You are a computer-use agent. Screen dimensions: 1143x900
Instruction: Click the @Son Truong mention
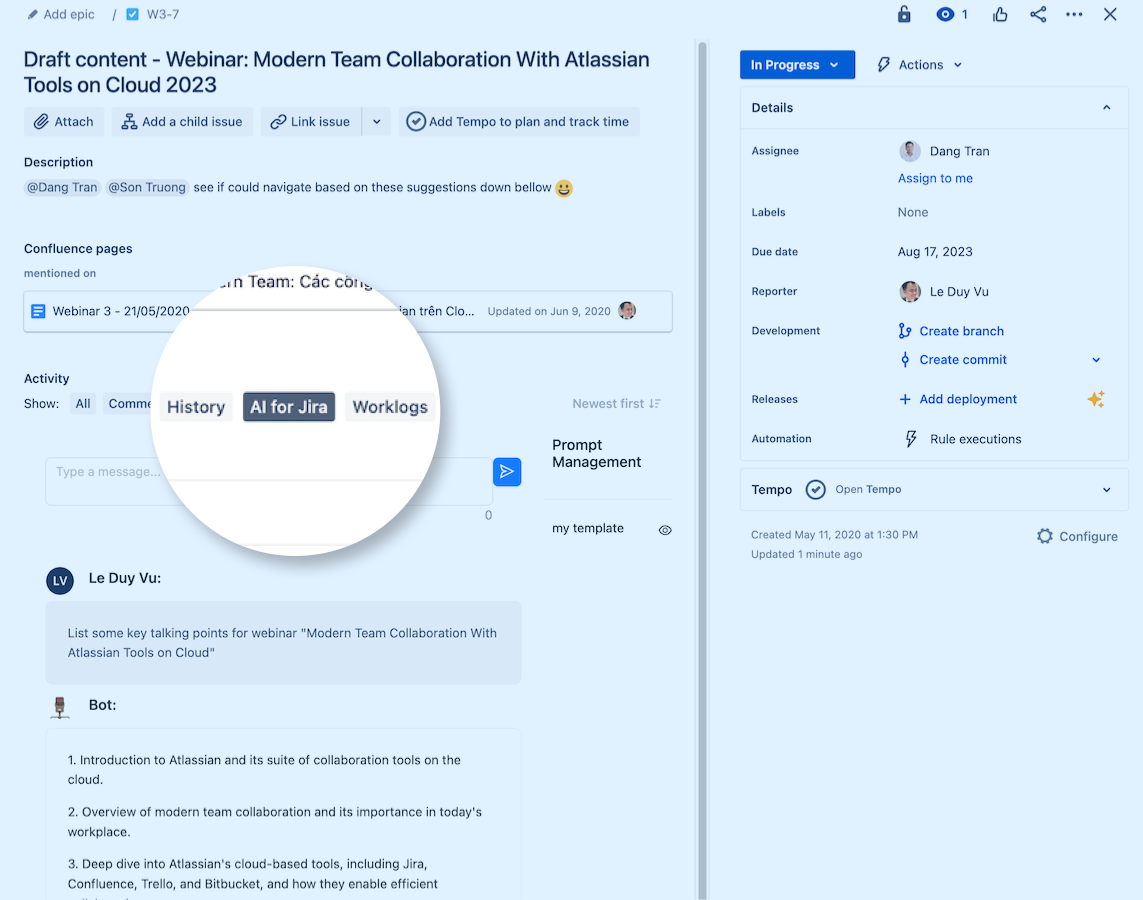(x=147, y=187)
